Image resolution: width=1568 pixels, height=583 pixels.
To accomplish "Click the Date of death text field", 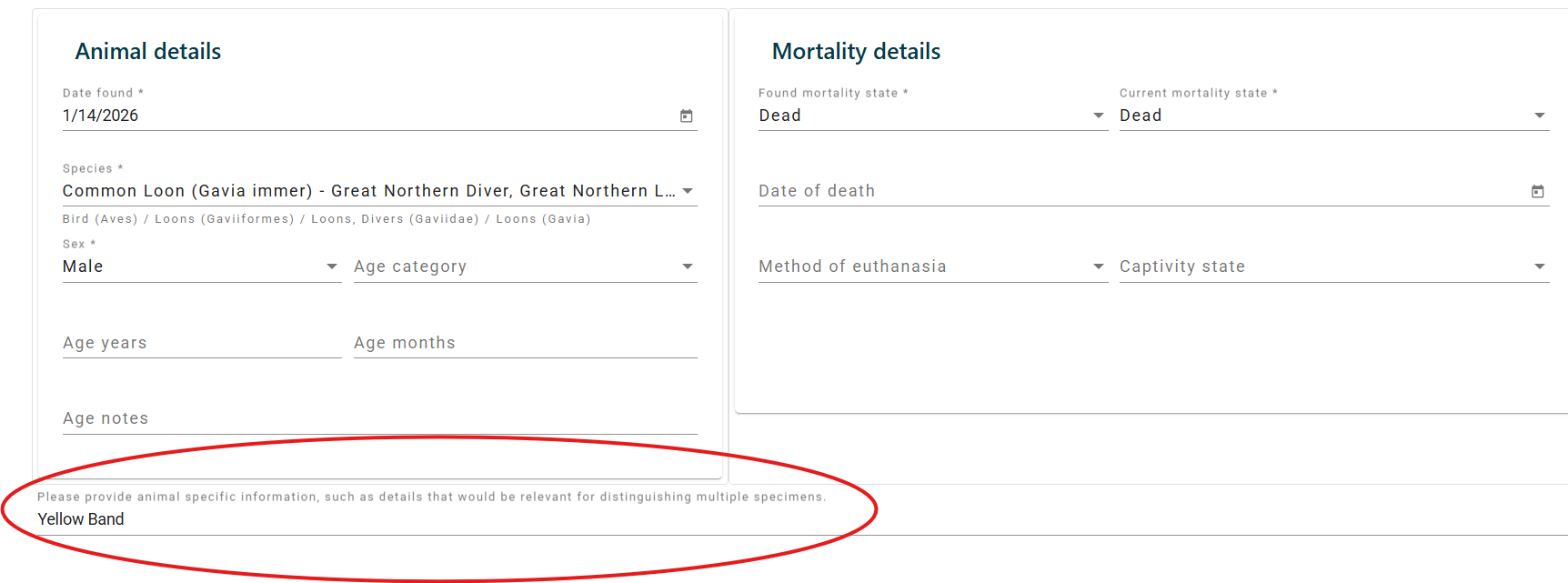I will (1137, 191).
